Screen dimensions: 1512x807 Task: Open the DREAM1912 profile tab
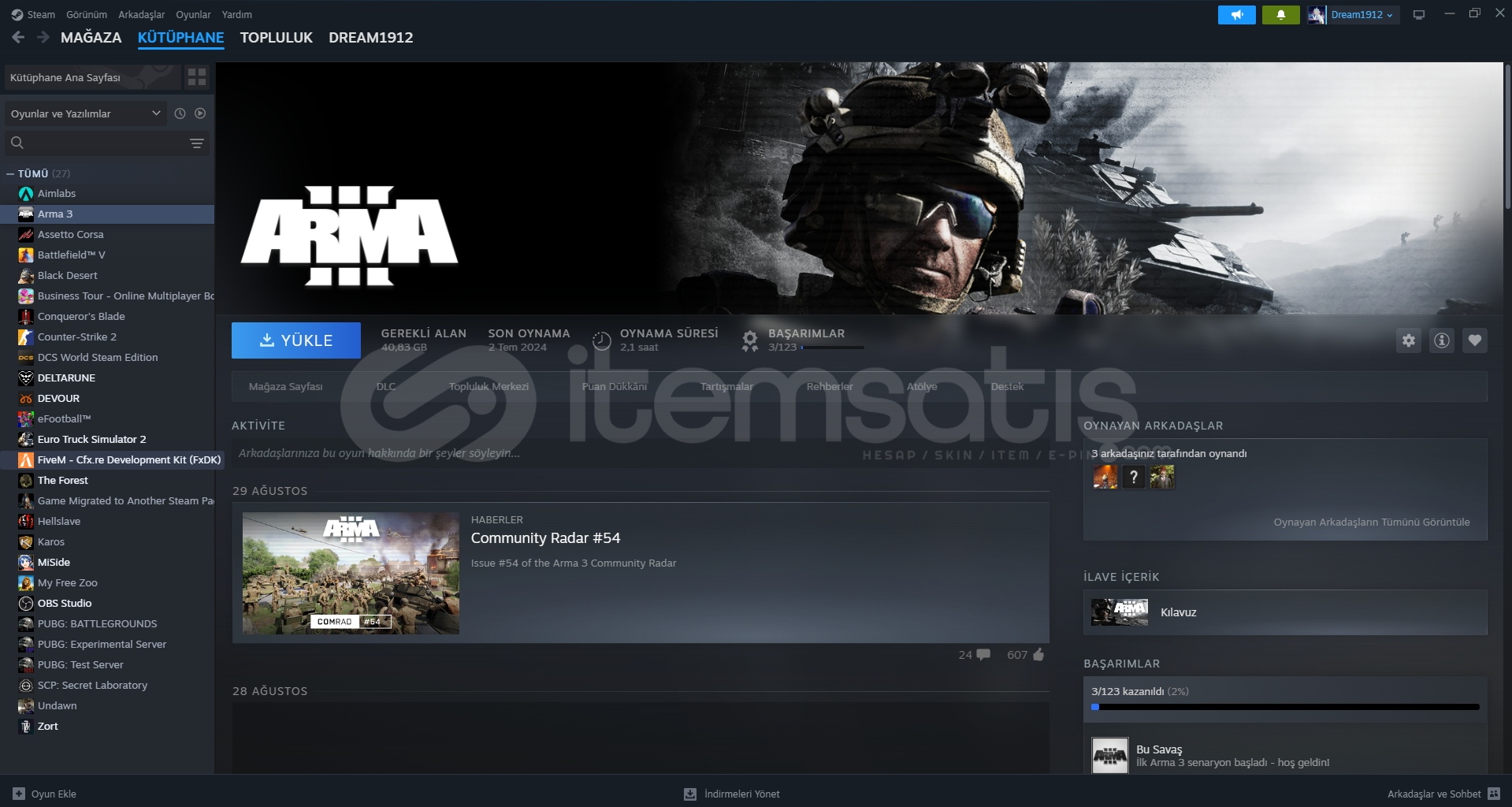[x=371, y=37]
